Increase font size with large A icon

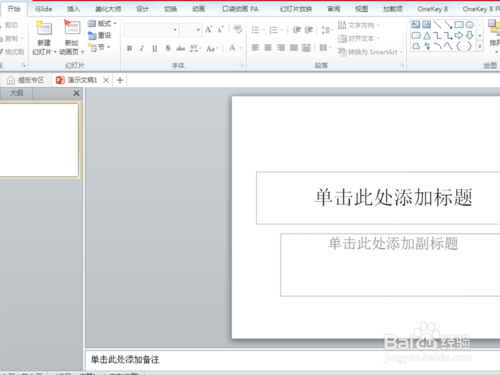[208, 30]
